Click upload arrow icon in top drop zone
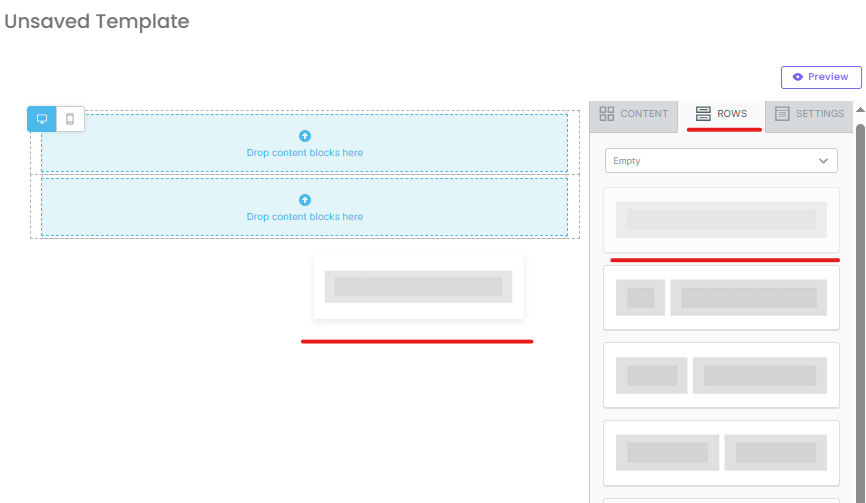This screenshot has height=503, width=866. 305,136
